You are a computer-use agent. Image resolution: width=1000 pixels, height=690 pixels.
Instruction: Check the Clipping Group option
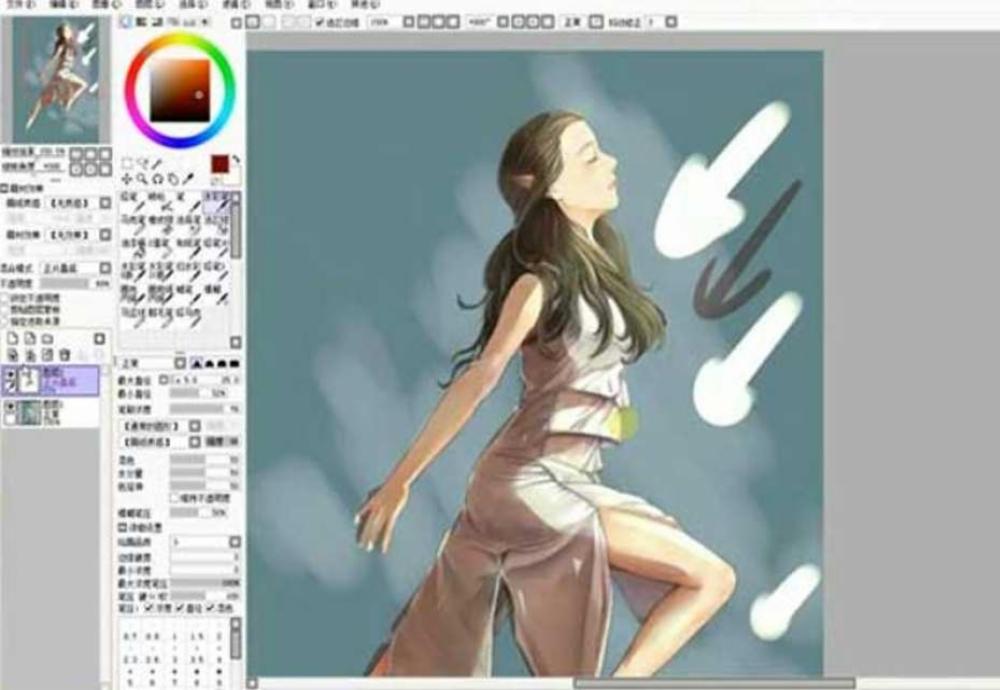[x=6, y=309]
